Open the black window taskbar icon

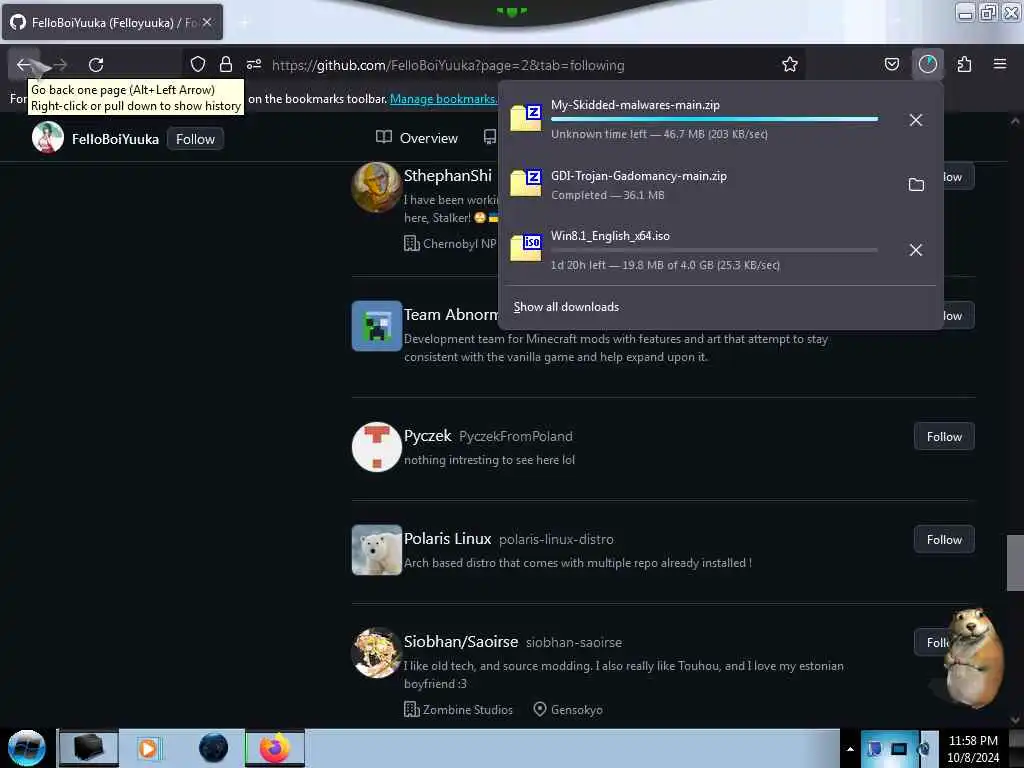point(88,748)
